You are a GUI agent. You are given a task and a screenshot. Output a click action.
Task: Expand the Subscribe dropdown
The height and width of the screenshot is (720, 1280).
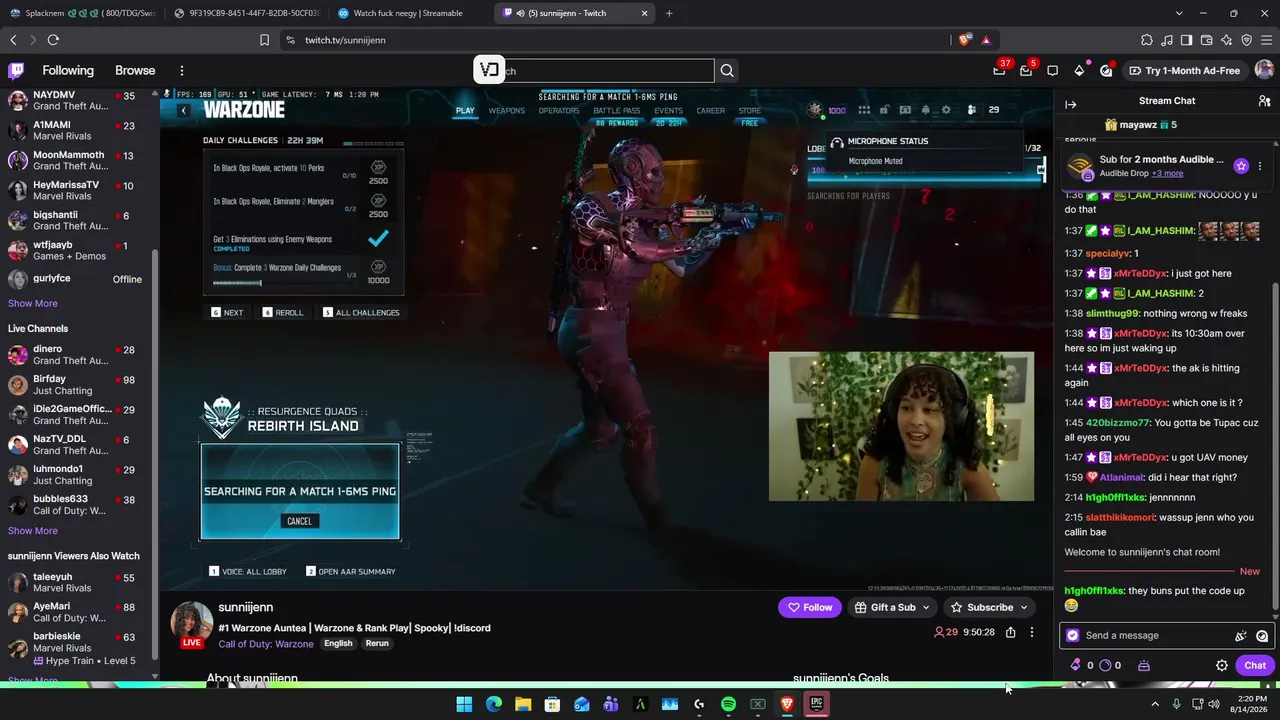(1024, 607)
